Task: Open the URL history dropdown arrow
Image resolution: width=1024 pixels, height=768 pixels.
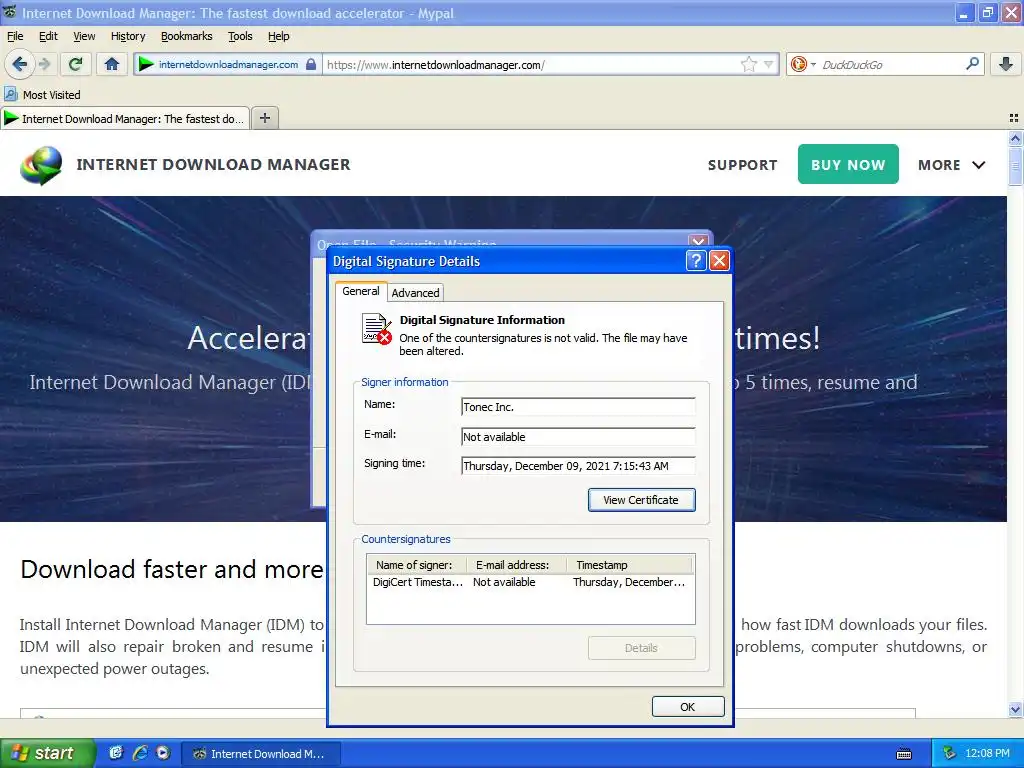Action: point(769,64)
